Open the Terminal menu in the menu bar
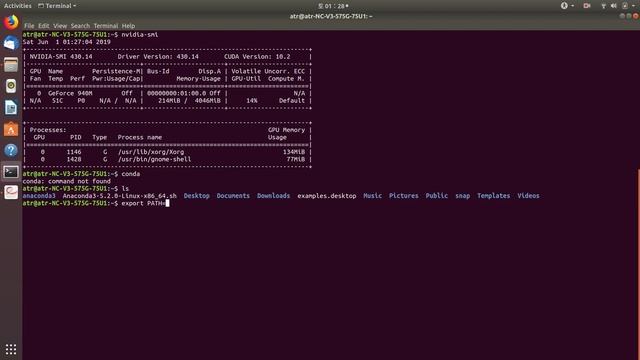 (x=106, y=26)
